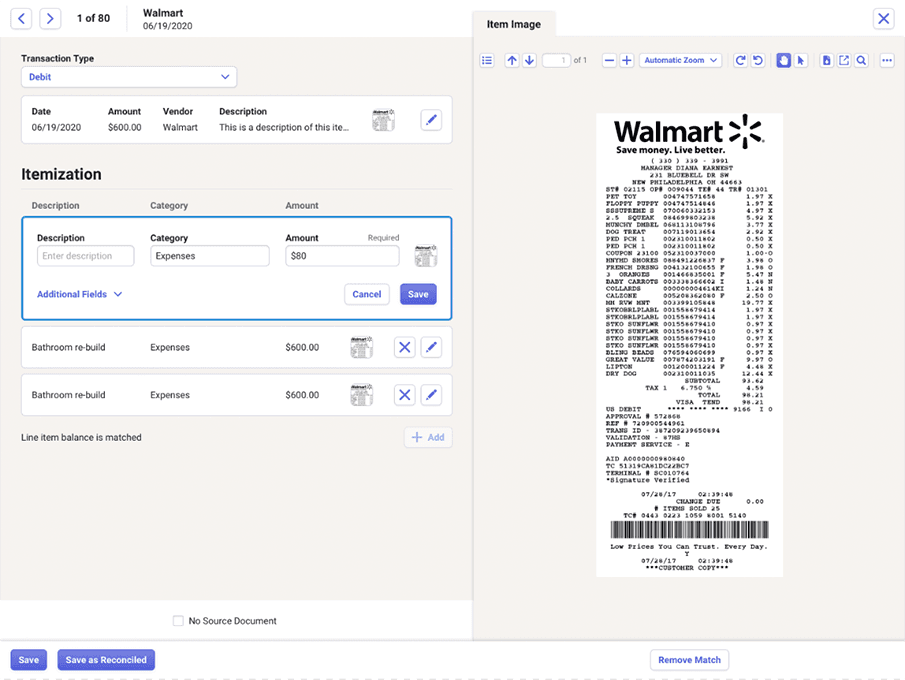Go to the next transaction arrow

[x=48, y=18]
